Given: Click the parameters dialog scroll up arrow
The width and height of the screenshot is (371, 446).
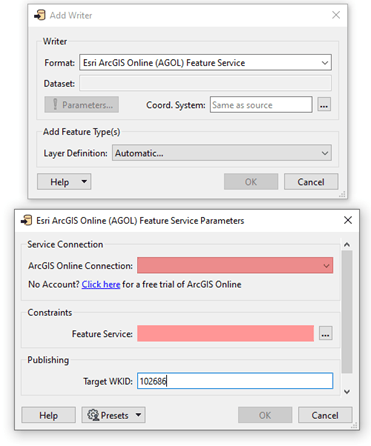Looking at the screenshot, I should (x=347, y=245).
